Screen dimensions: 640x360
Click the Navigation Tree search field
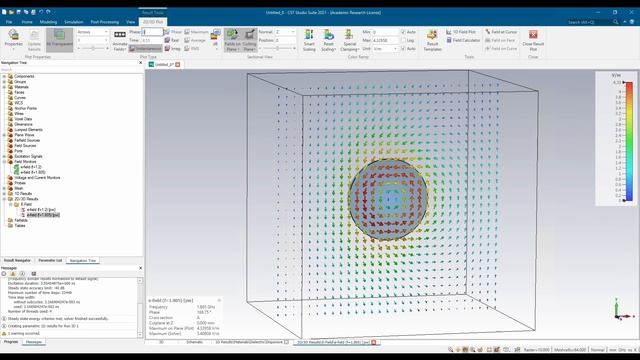tap(72, 70)
